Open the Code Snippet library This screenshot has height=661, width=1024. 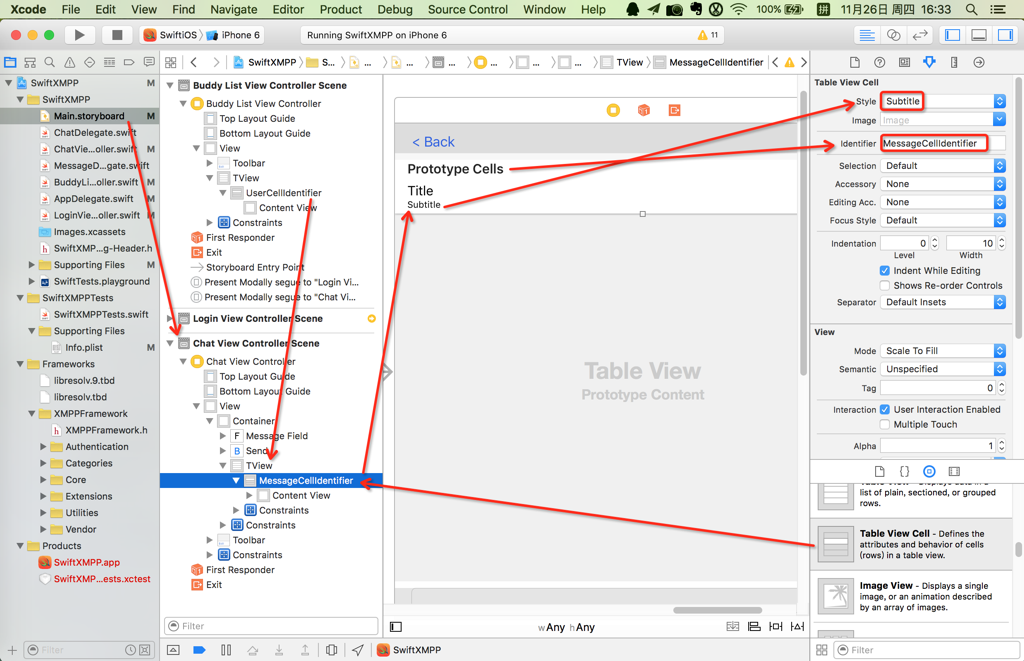pyautogui.click(x=904, y=472)
